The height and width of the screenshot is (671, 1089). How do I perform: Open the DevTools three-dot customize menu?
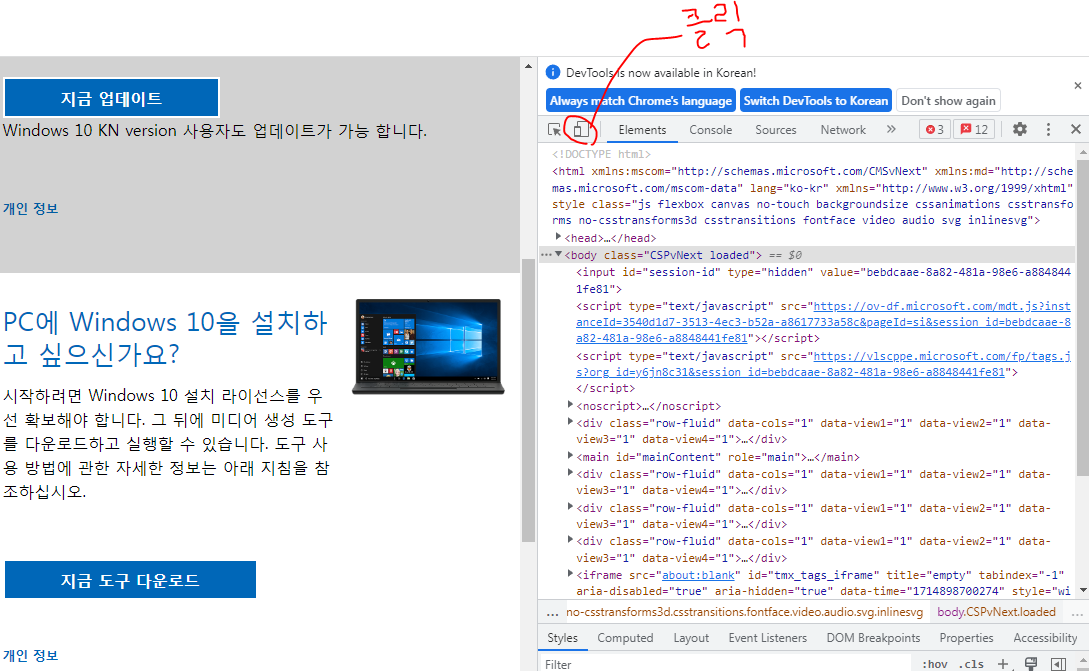[1048, 129]
